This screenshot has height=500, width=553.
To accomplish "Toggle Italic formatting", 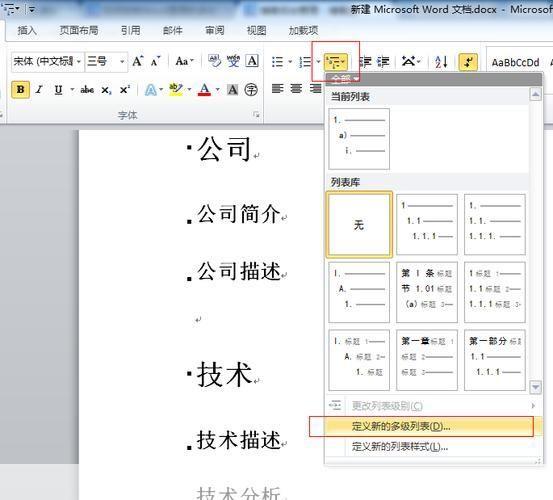I will tap(39, 90).
